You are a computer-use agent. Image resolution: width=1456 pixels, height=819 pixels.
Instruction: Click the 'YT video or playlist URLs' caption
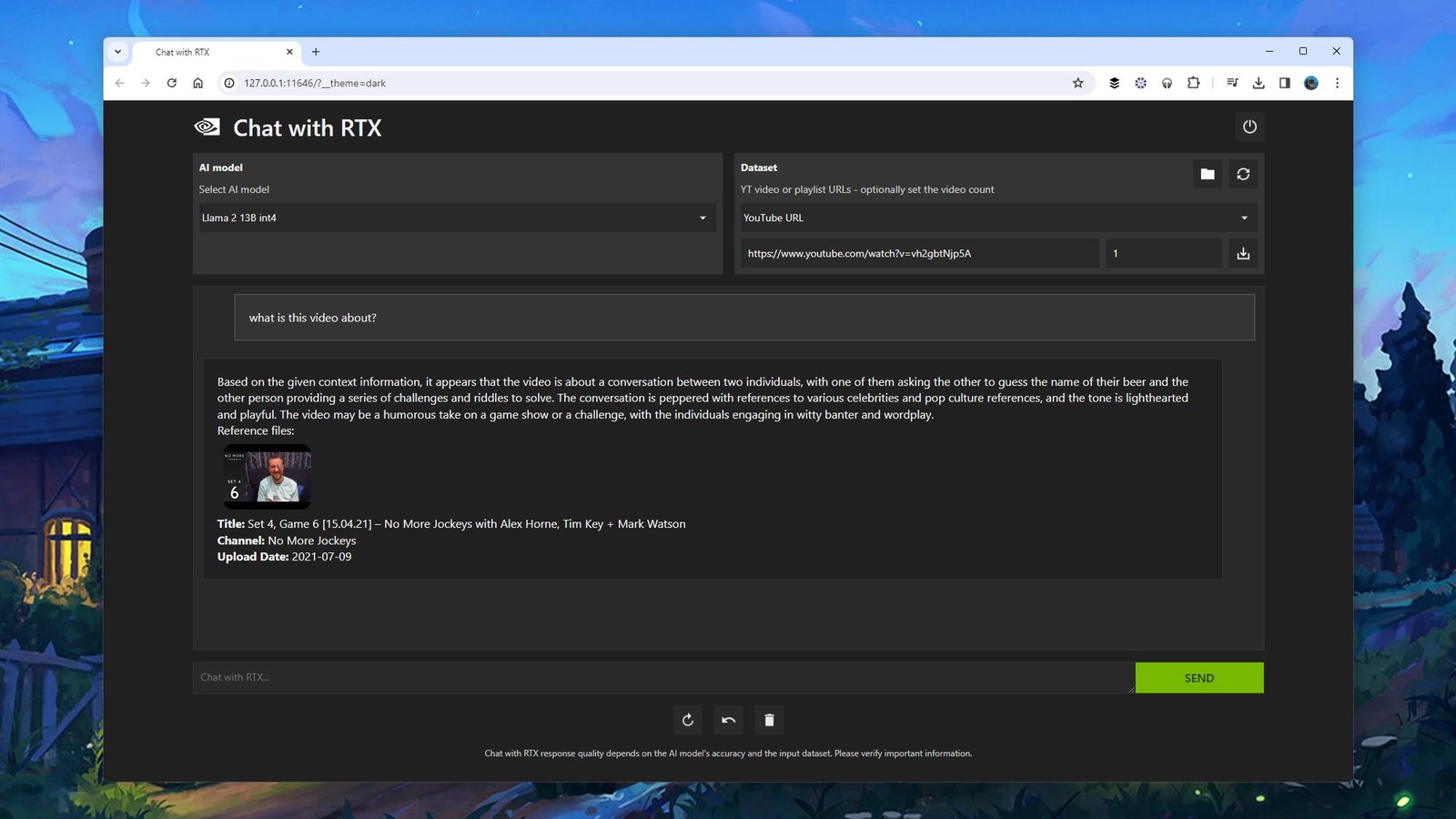[x=867, y=189]
